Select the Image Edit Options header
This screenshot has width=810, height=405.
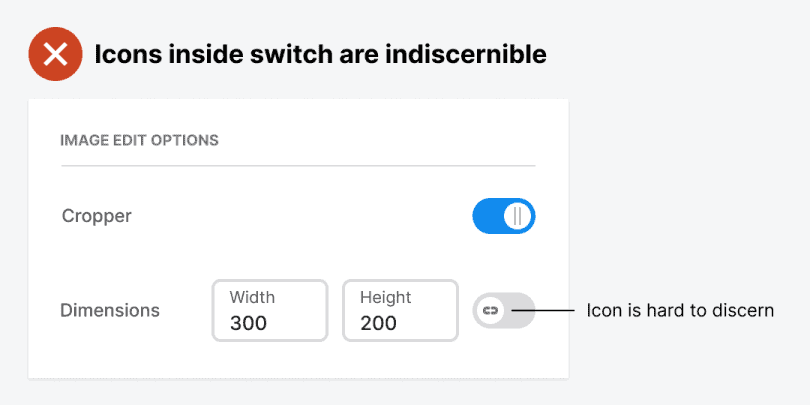[x=139, y=140]
